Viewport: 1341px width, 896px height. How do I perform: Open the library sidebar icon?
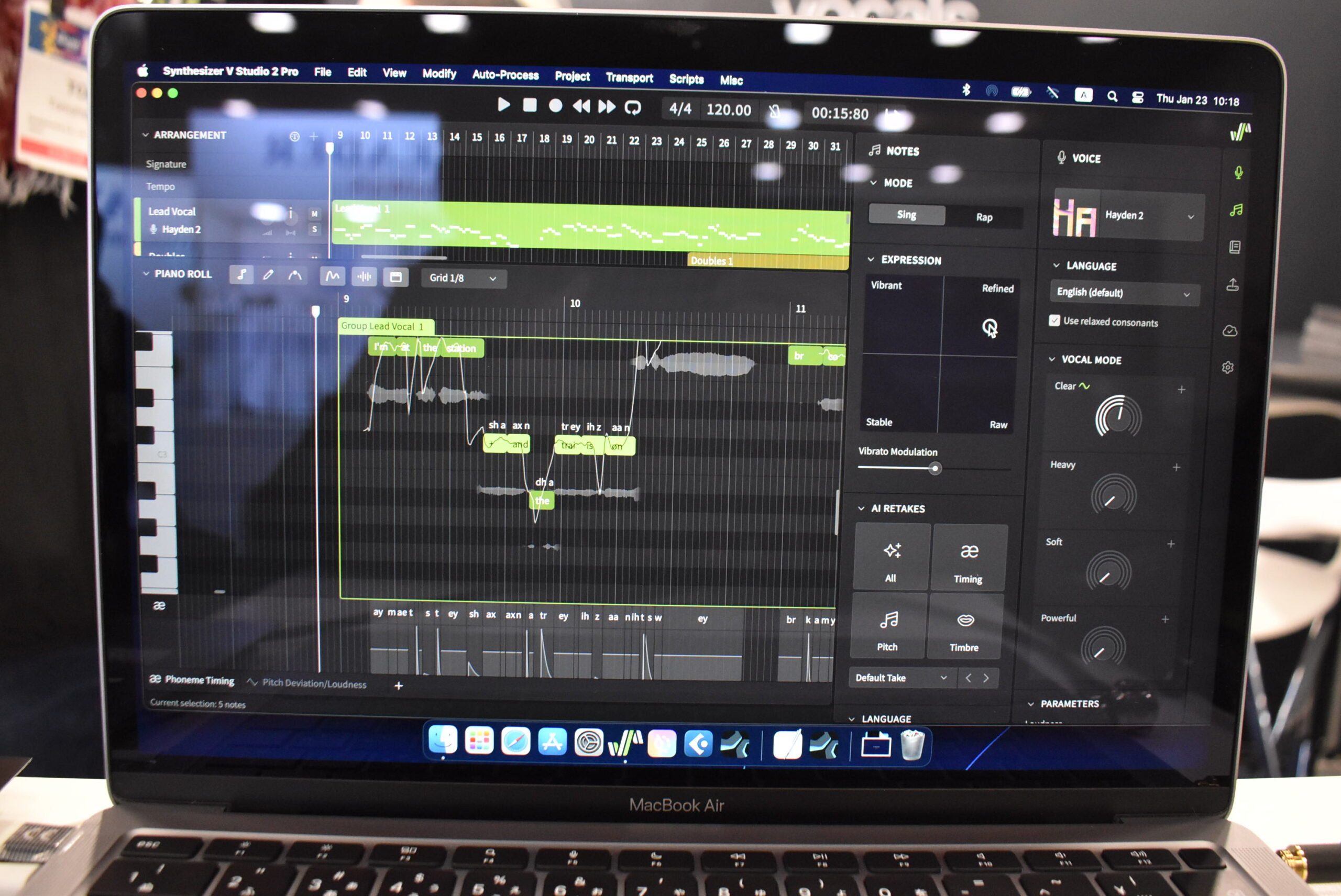[x=1235, y=247]
